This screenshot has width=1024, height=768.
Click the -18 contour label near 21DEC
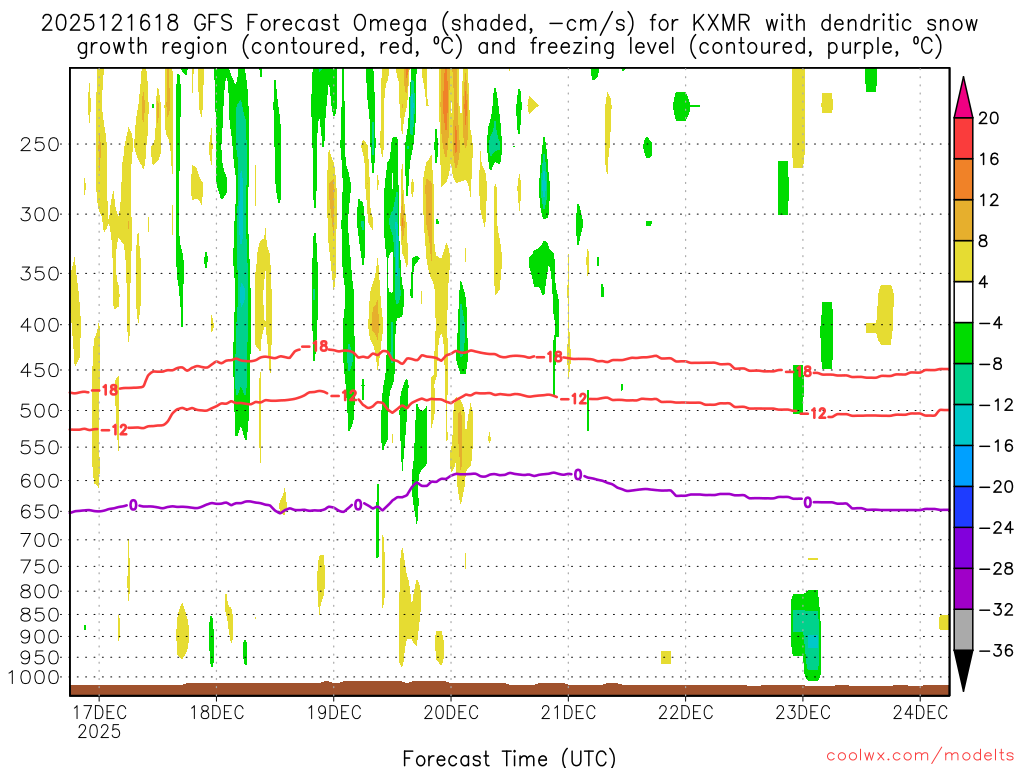coord(549,357)
